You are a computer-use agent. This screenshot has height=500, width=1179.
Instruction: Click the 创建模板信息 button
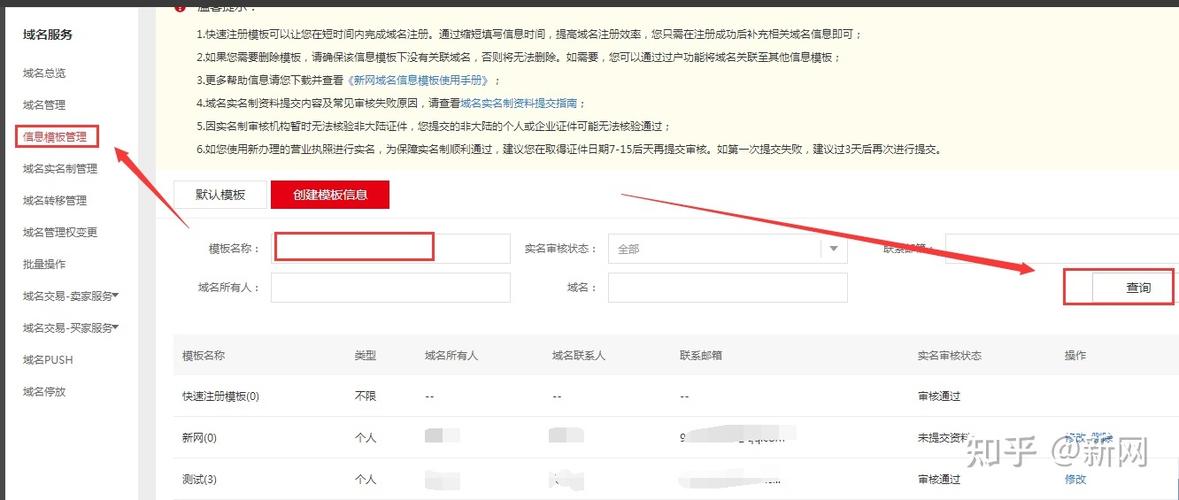click(x=330, y=194)
